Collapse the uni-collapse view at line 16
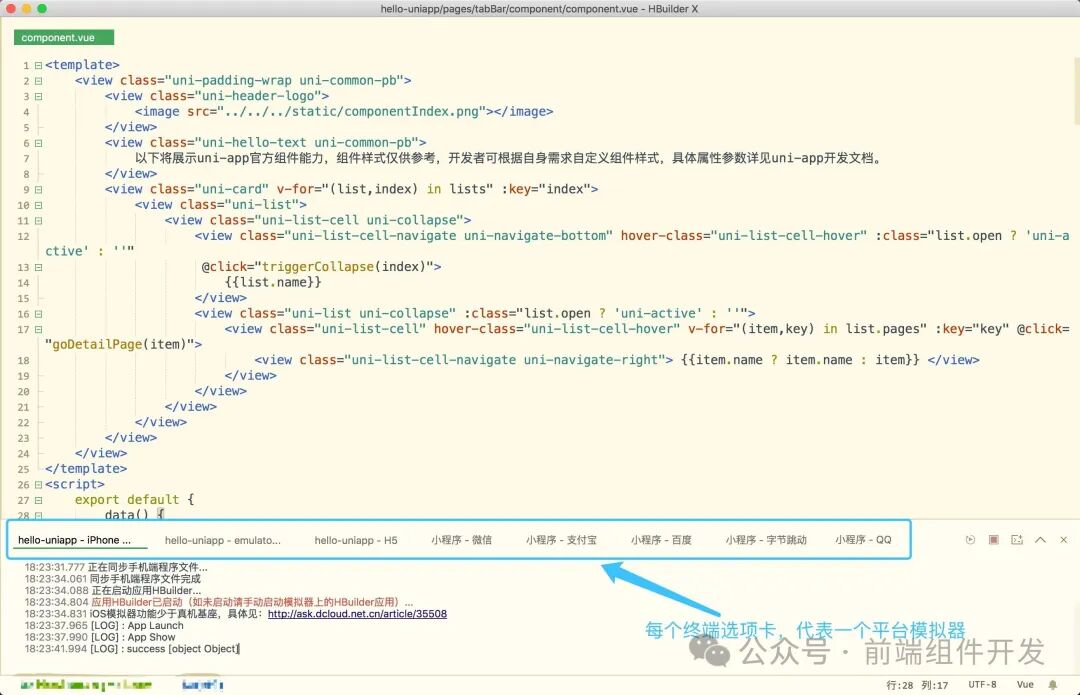1080x695 pixels. [x=39, y=314]
